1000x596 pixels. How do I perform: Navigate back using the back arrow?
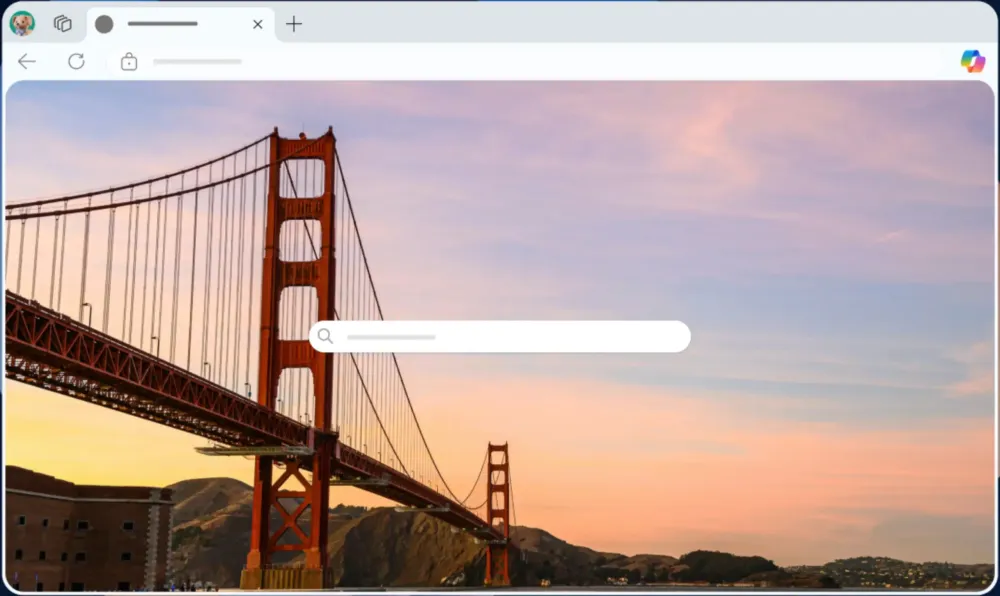pos(26,61)
